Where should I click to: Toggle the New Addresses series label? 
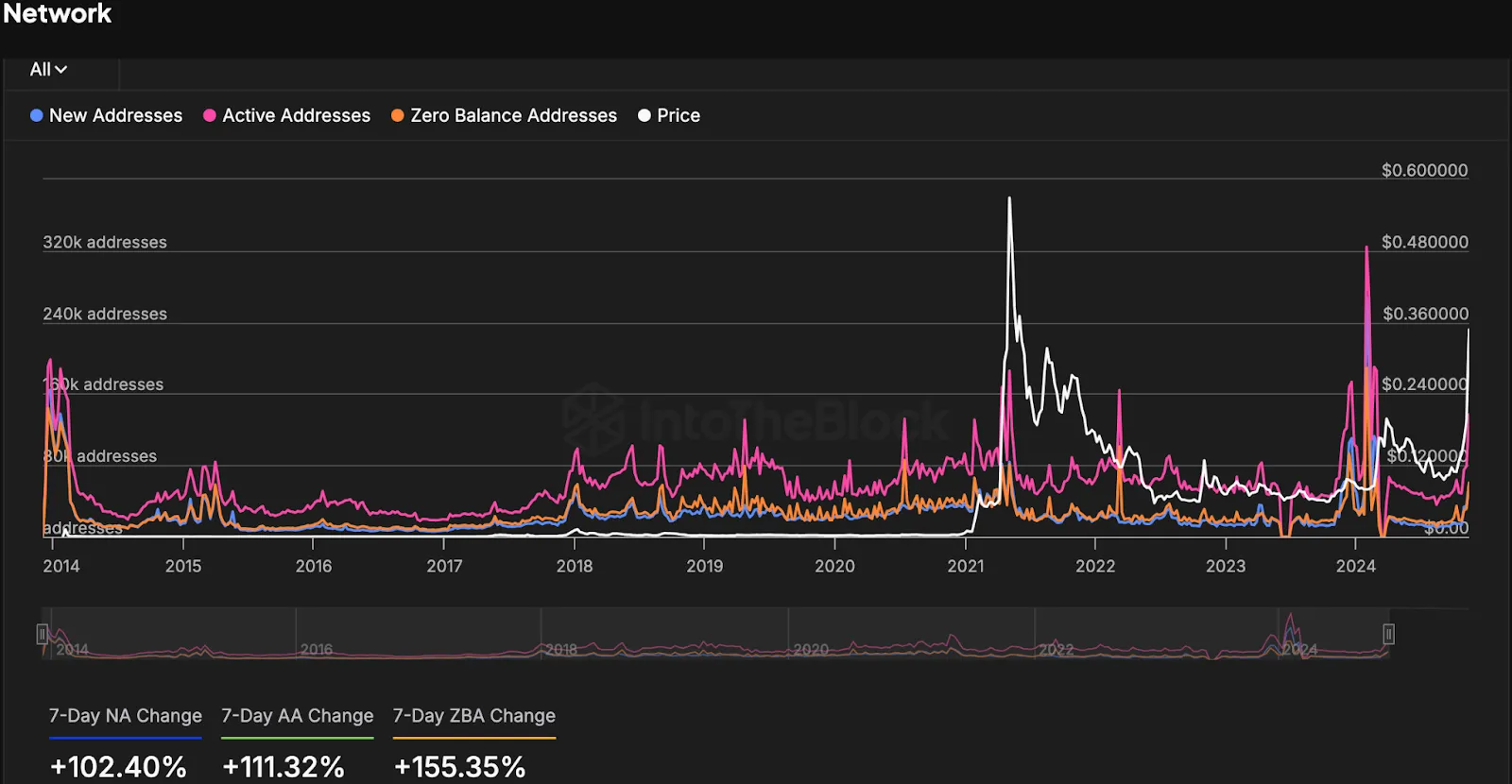(x=115, y=115)
